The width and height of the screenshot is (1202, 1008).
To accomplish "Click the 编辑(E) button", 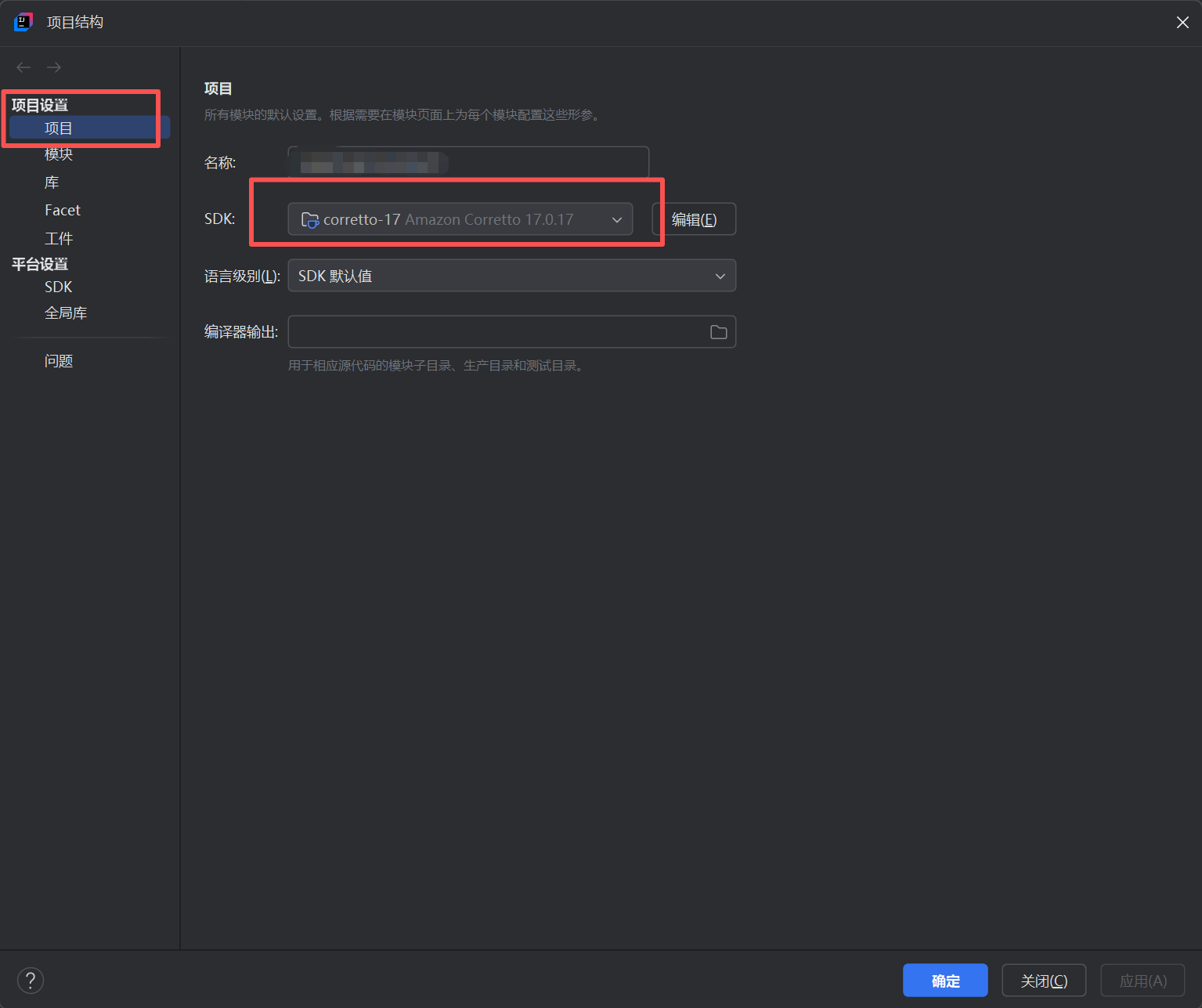I will pyautogui.click(x=694, y=219).
